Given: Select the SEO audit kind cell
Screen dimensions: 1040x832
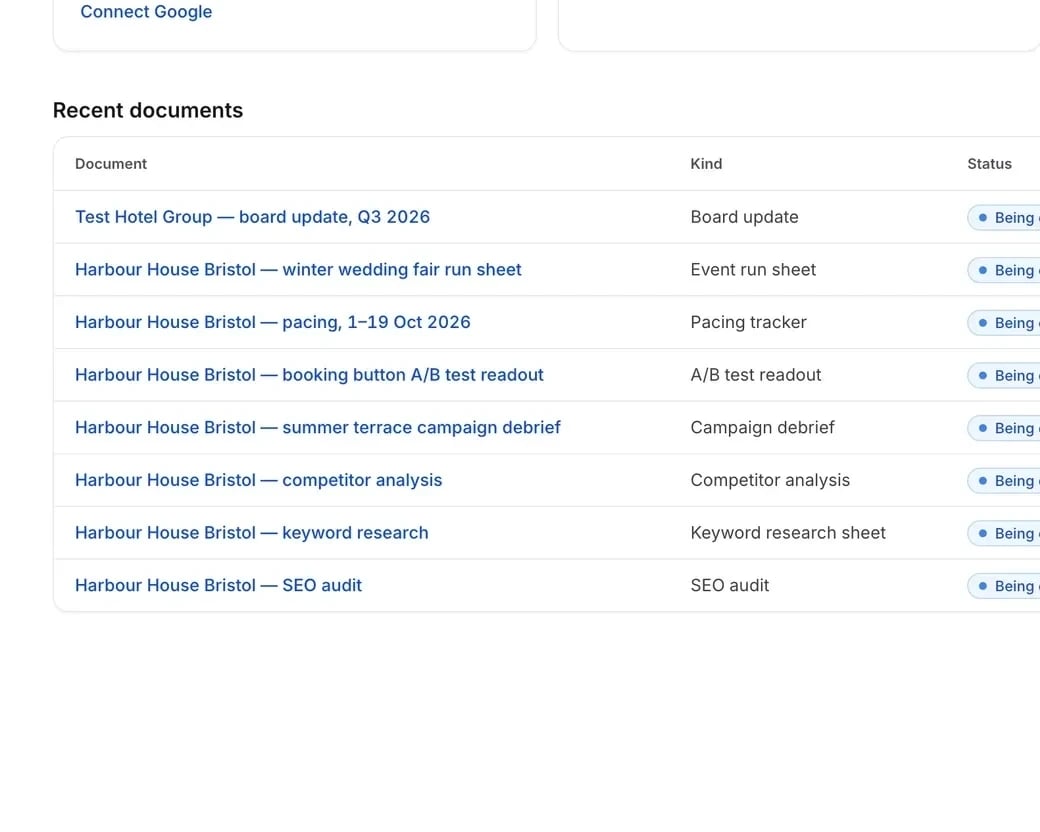Looking at the screenshot, I should tap(730, 585).
